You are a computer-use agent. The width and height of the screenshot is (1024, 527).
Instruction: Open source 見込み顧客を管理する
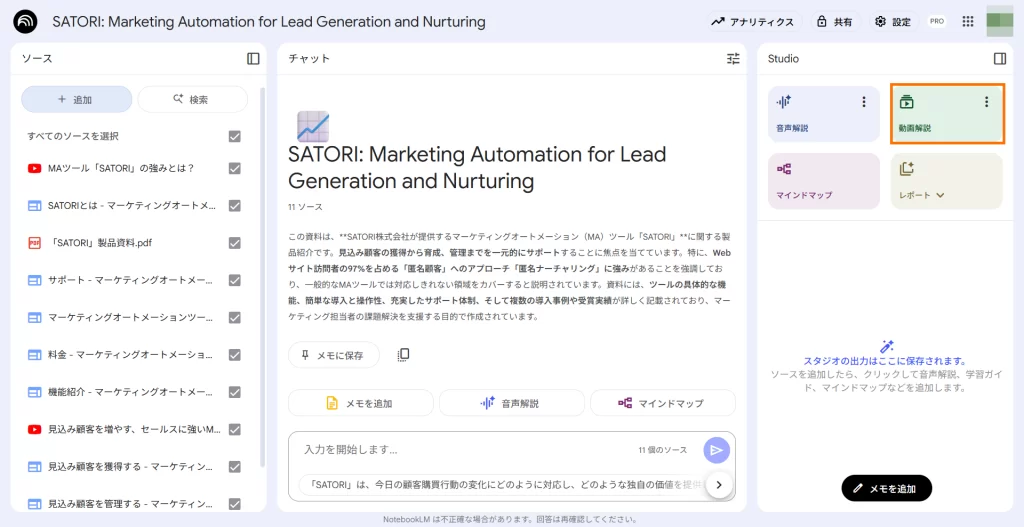tap(131, 504)
